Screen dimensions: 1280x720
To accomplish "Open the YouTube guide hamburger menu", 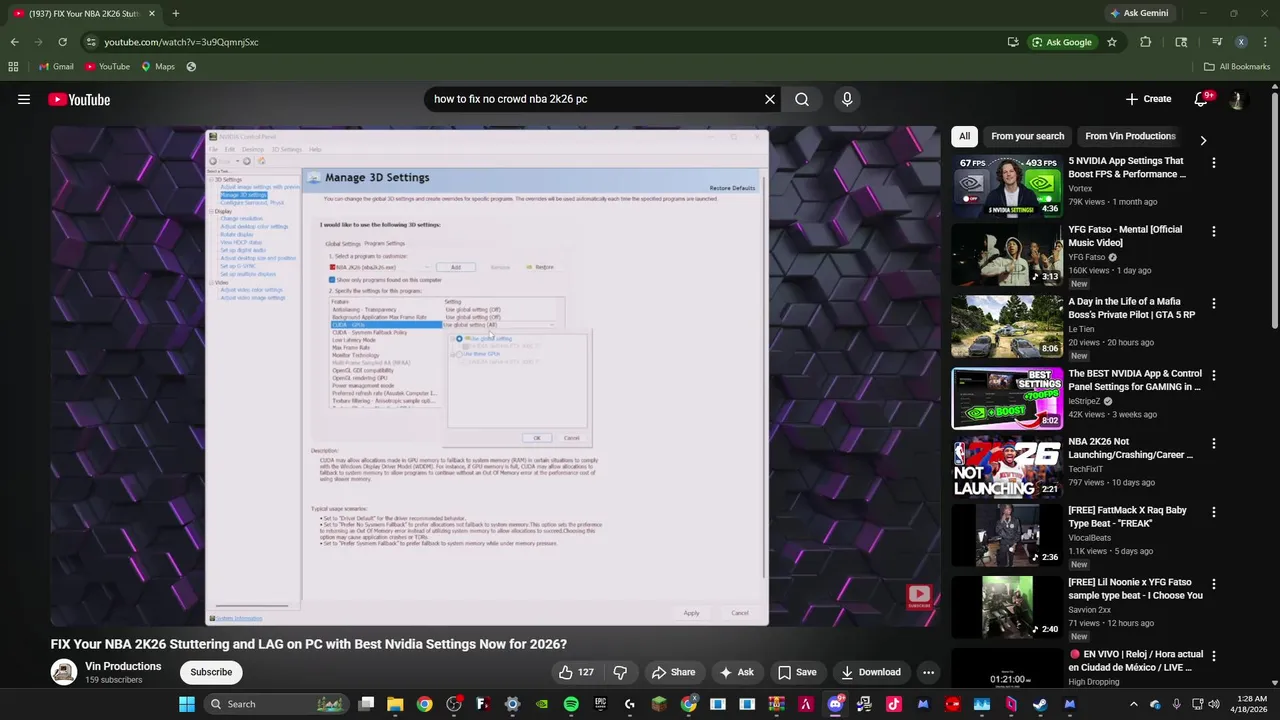I will pos(24,99).
